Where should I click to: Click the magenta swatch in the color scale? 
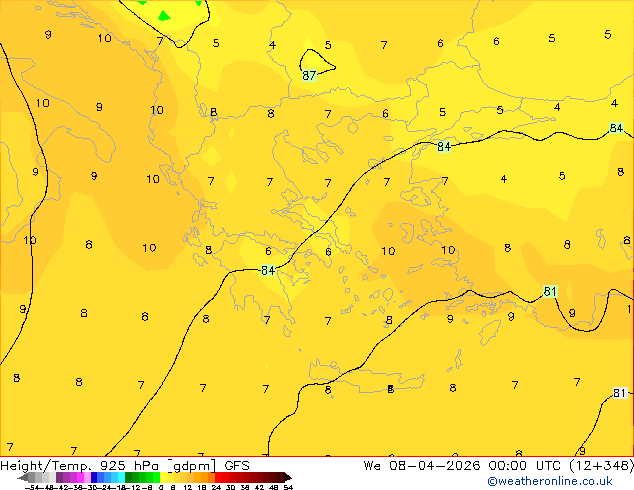click(80, 477)
